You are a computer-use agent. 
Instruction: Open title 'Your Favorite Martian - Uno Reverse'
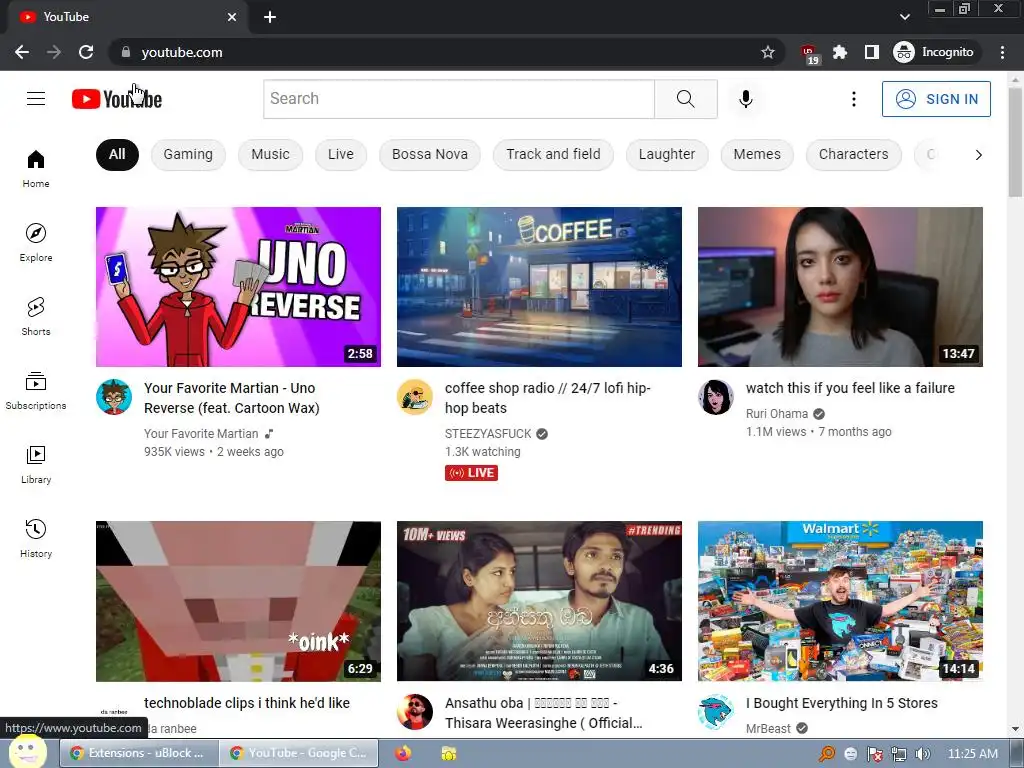(232, 398)
